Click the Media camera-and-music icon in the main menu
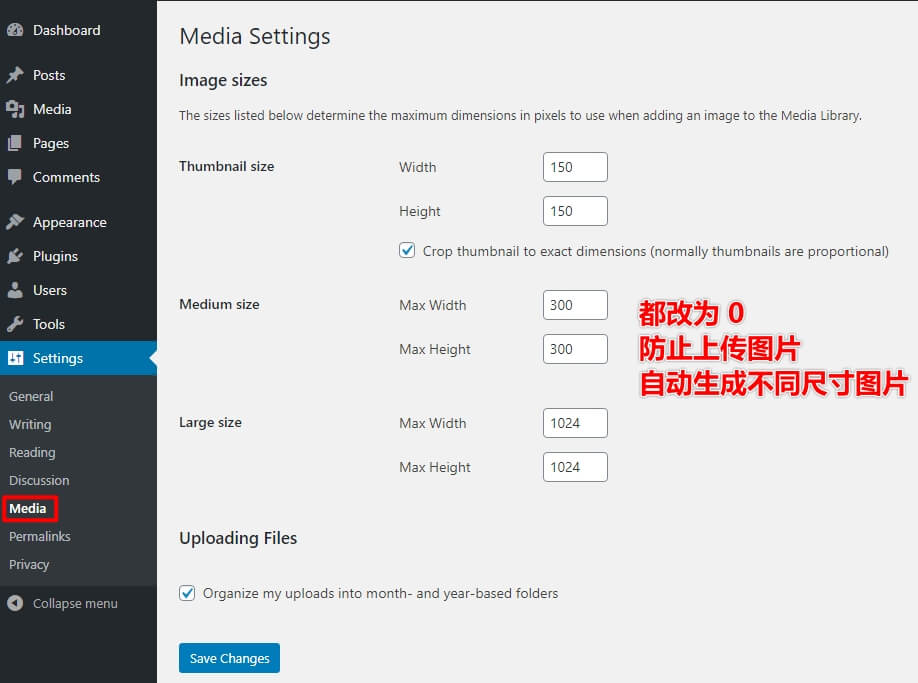This screenshot has width=918, height=683. tap(15, 109)
